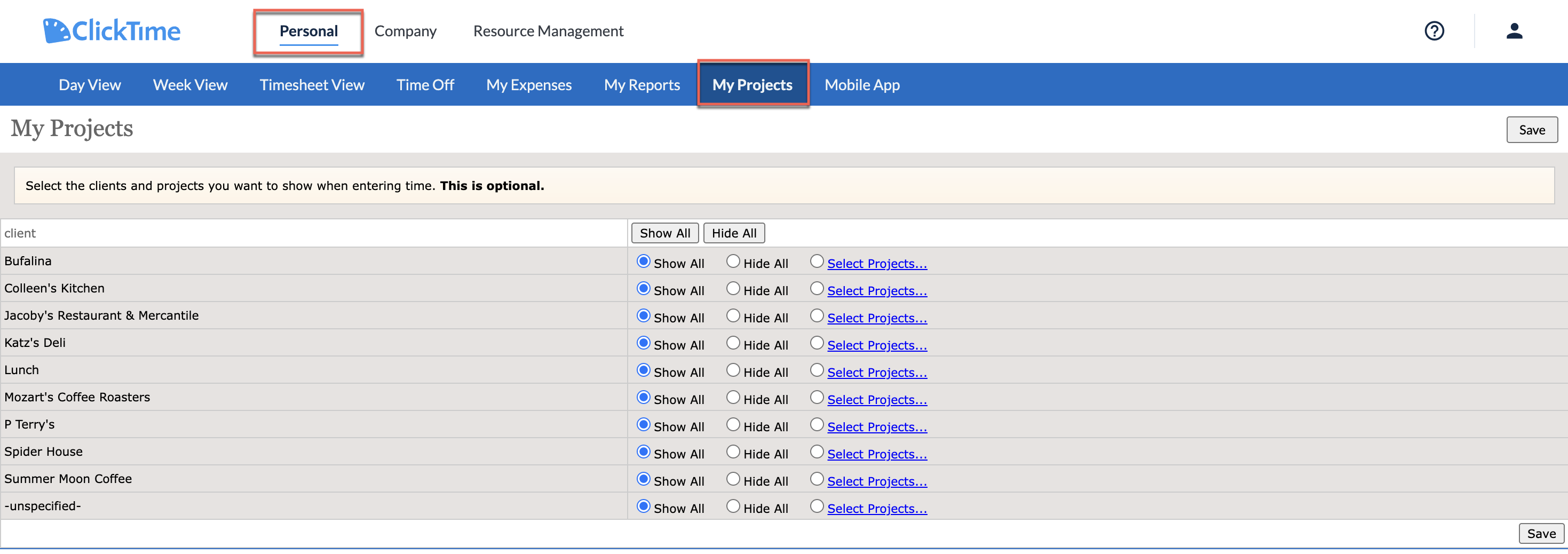Select Hide All for -unspecified-

pyautogui.click(x=733, y=506)
